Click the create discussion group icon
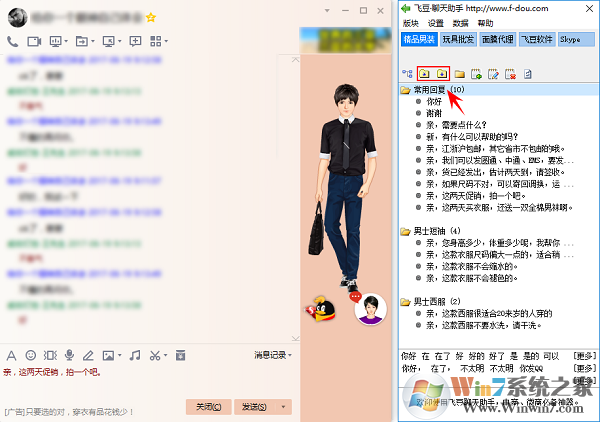The width and height of the screenshot is (600, 422). (x=135, y=41)
